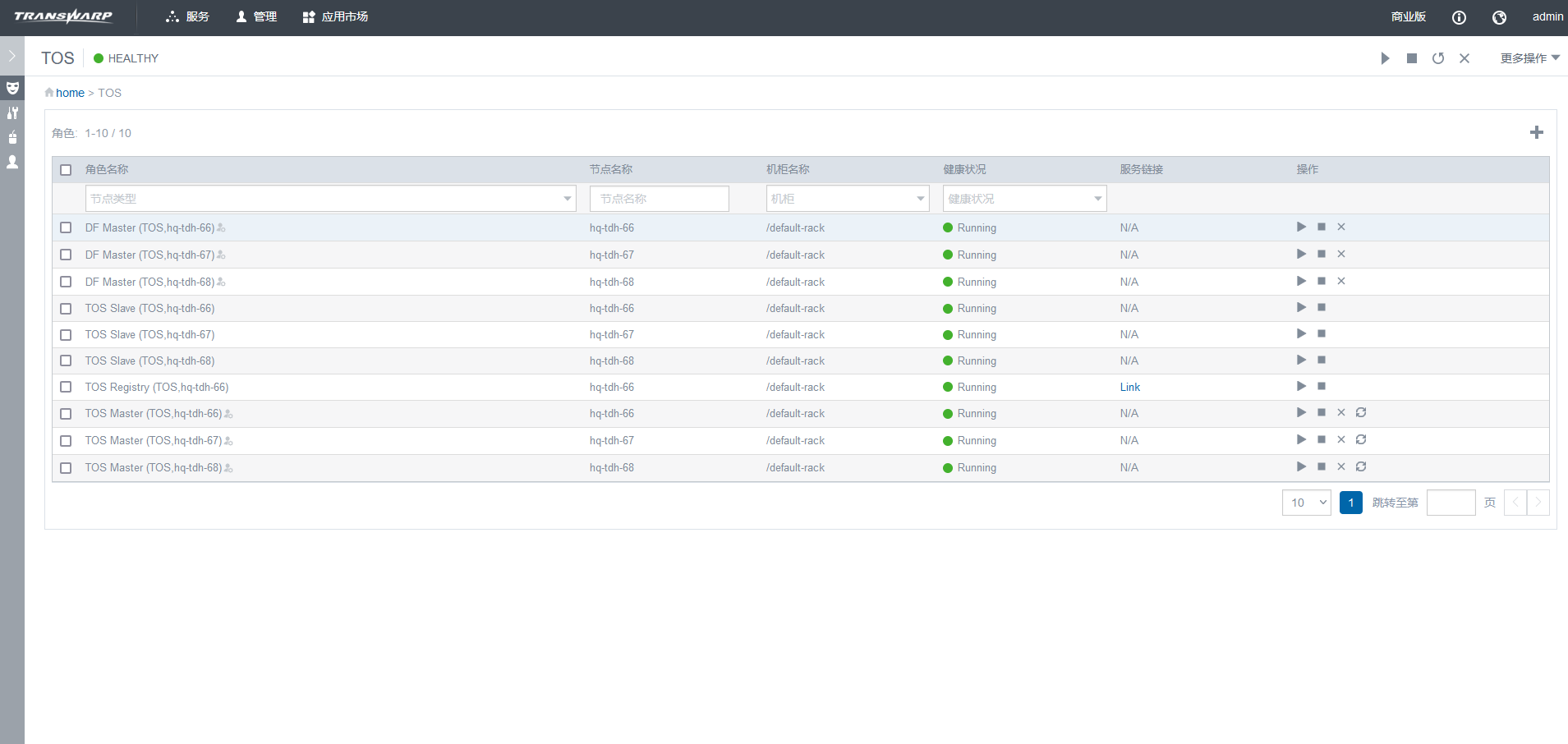1568x744 pixels.
Task: Tick the checkbox for TOS Master hq-tdh-66
Action: 66,414
